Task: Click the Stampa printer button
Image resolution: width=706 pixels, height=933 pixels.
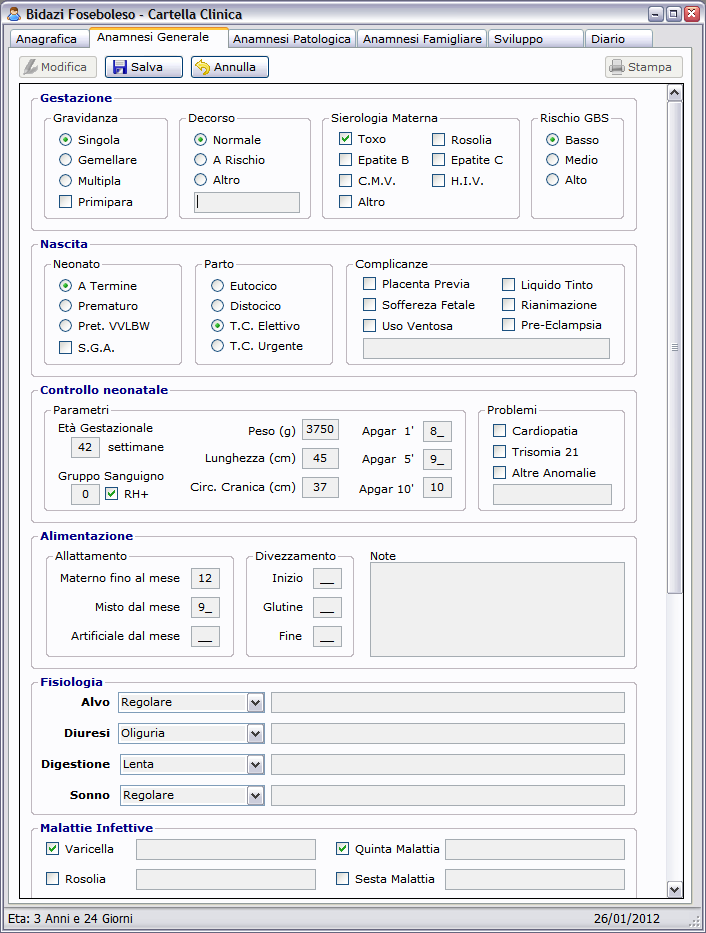Action: coord(644,67)
